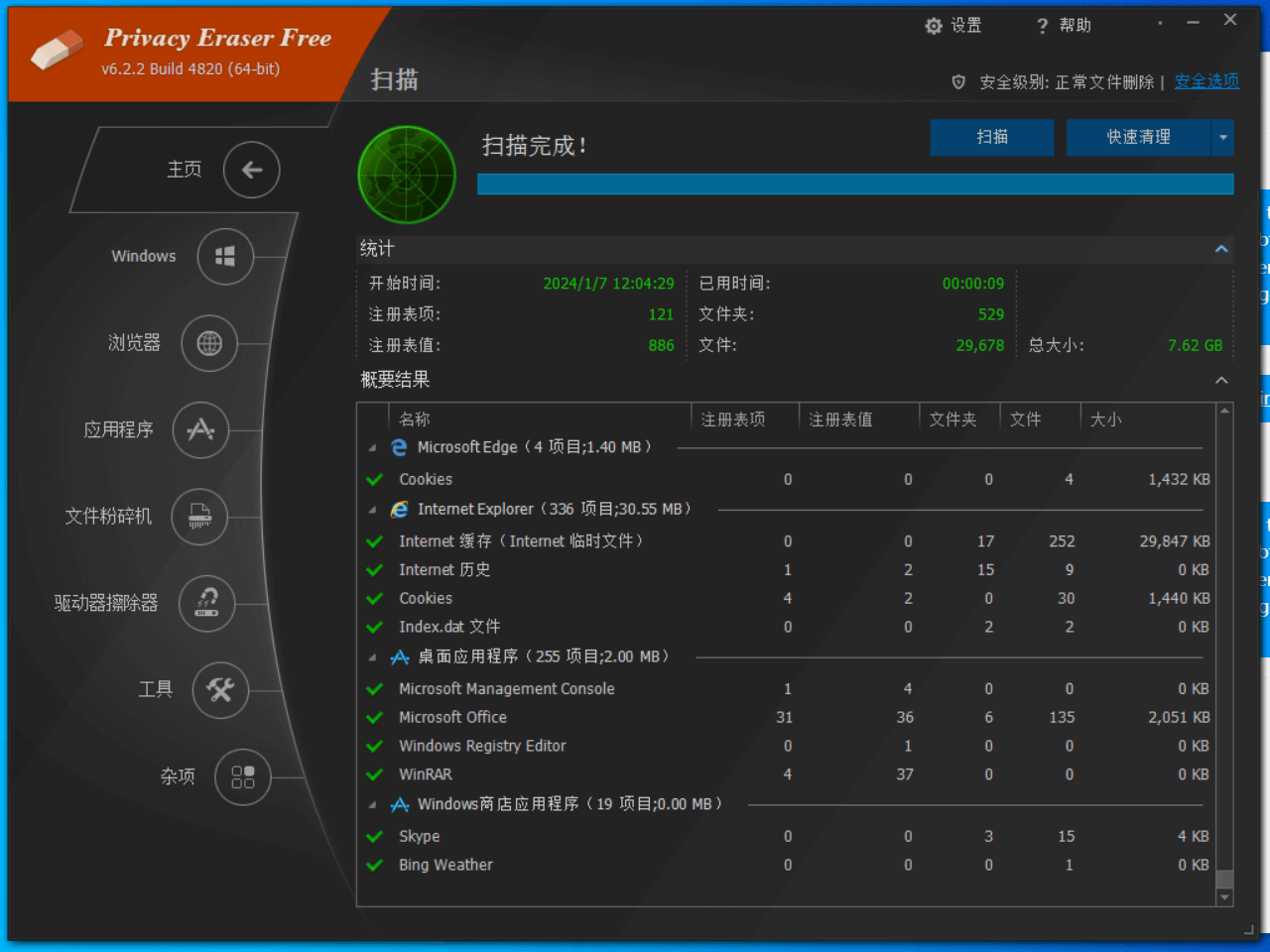Toggle the Skype checkmark
The image size is (1270, 952).
(375, 837)
